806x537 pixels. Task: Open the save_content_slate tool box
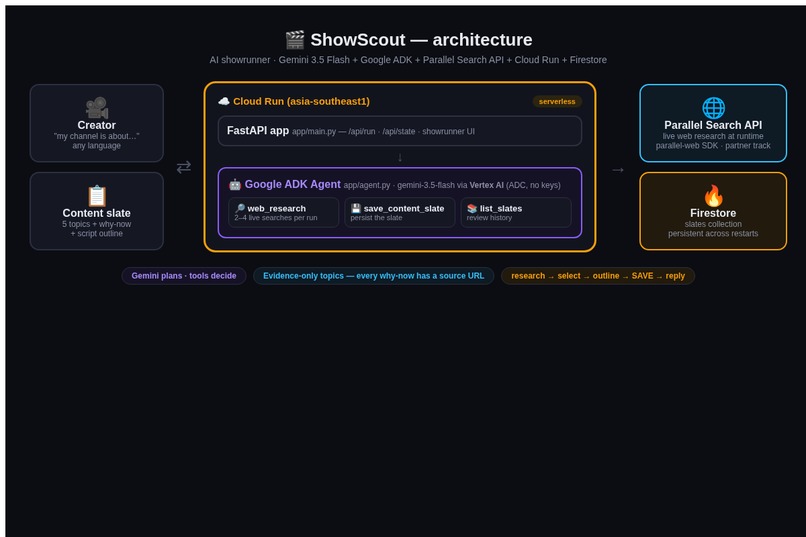[x=400, y=212]
